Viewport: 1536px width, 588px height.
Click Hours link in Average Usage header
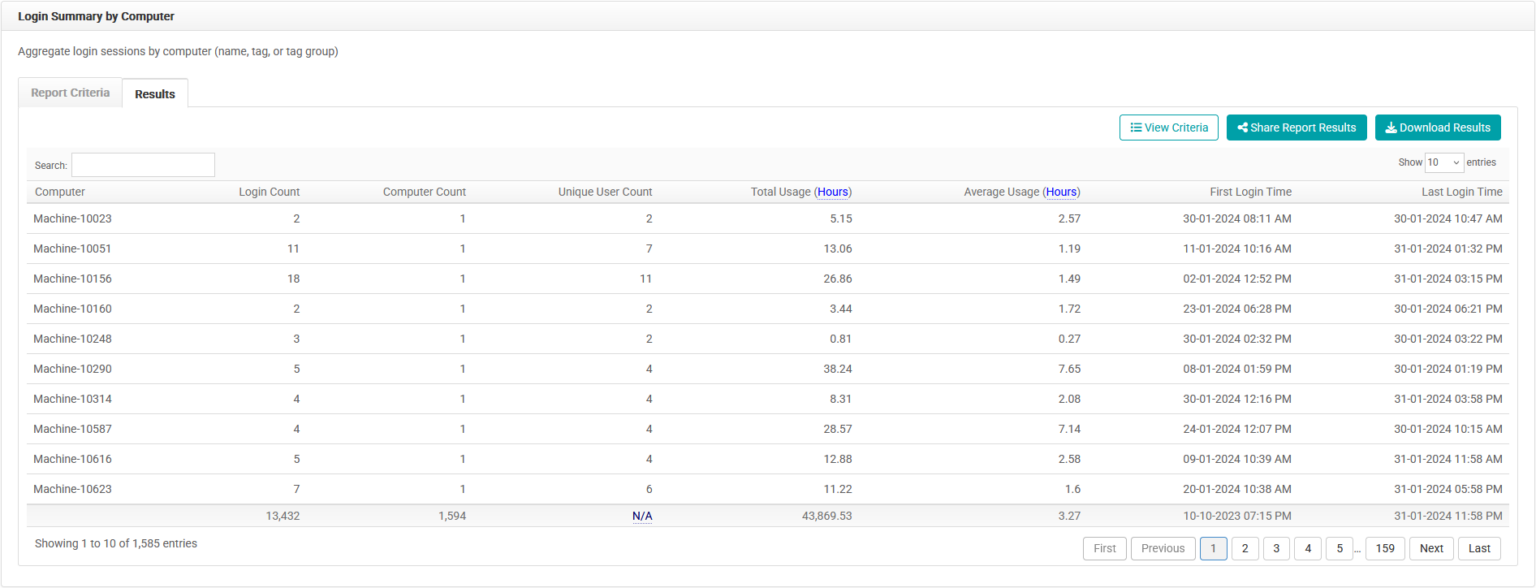[1061, 192]
